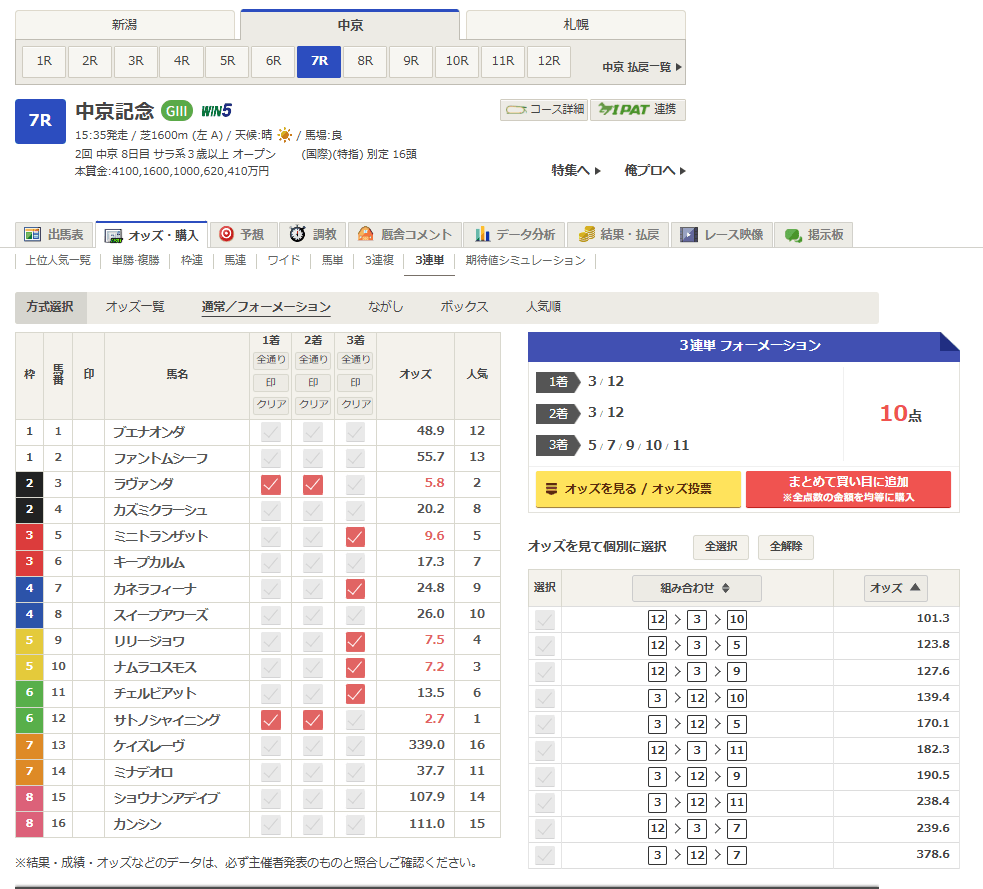Click 全解除 button
983x889 pixels.
coord(786,547)
